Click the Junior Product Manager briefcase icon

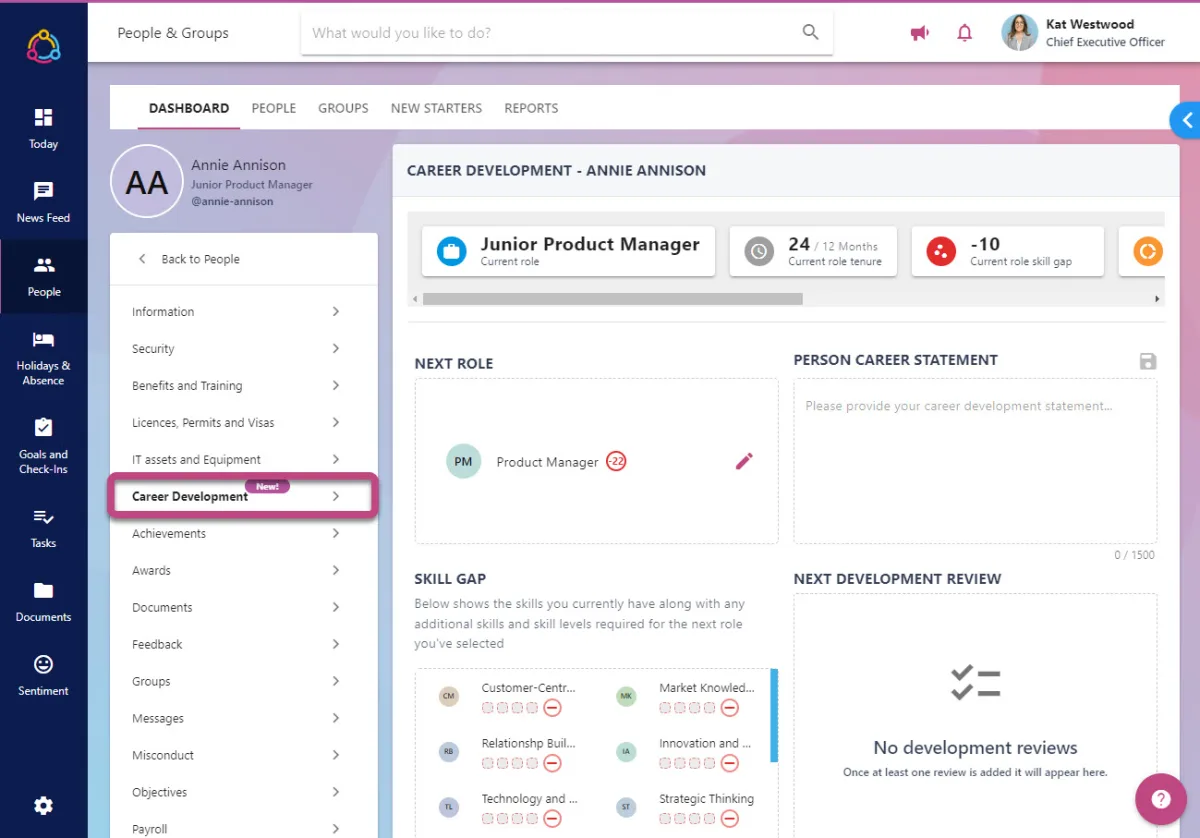tap(451, 251)
